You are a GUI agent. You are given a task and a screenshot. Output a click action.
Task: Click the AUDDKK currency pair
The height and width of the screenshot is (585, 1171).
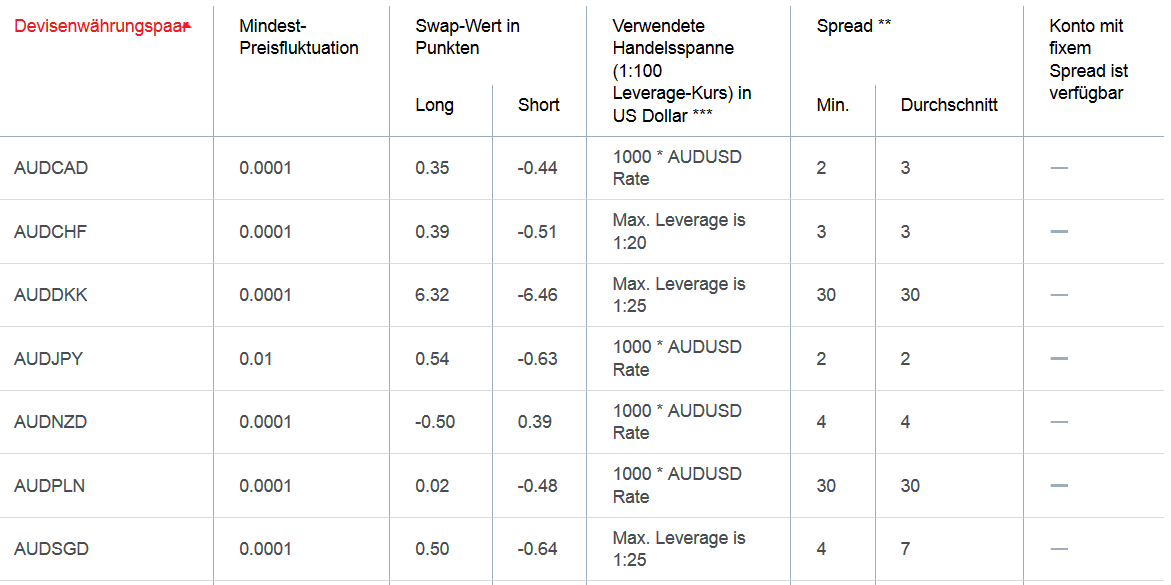tap(51, 295)
